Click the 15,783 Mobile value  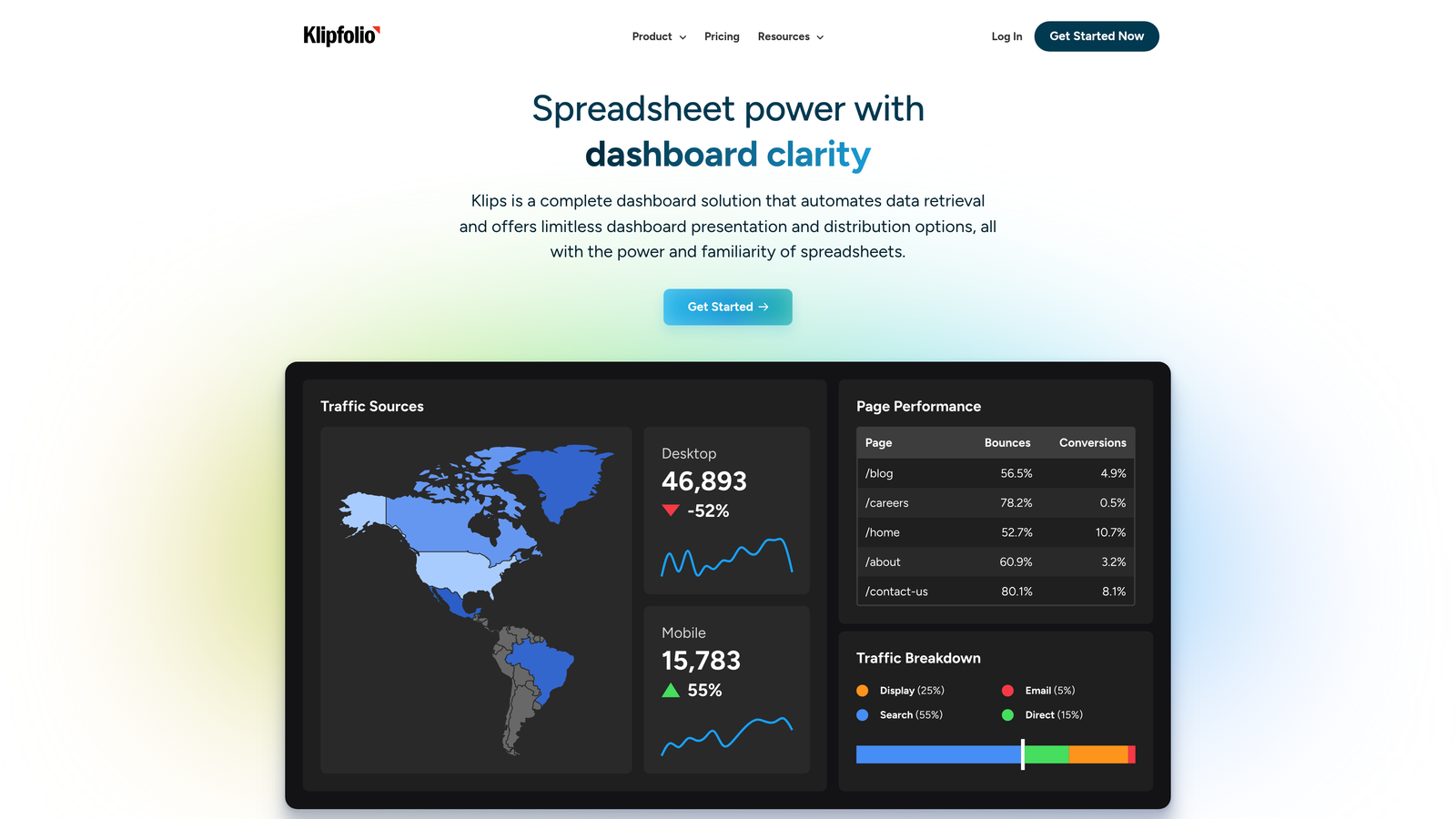tap(701, 661)
